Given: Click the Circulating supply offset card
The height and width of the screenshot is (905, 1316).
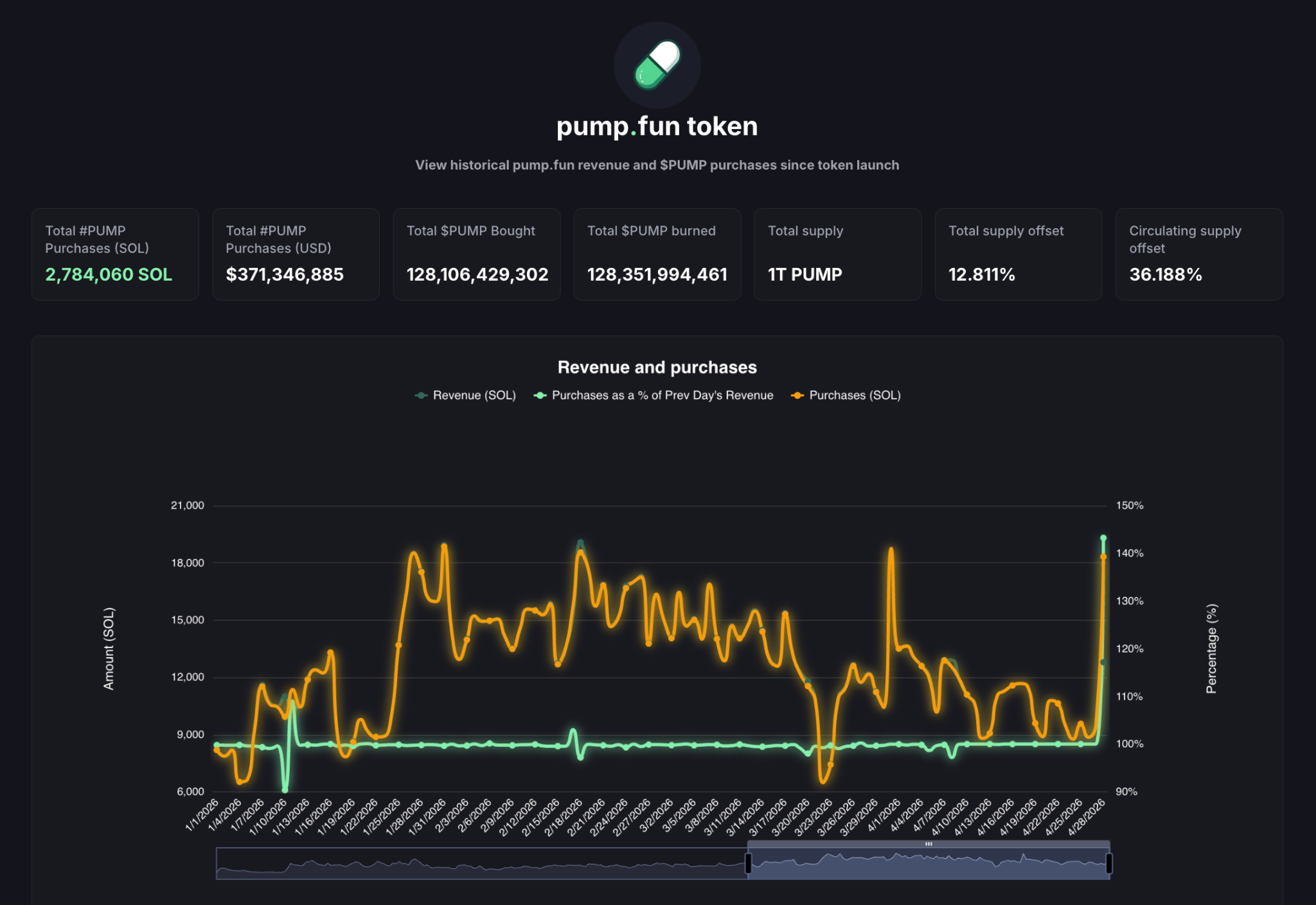Looking at the screenshot, I should point(1198,254).
